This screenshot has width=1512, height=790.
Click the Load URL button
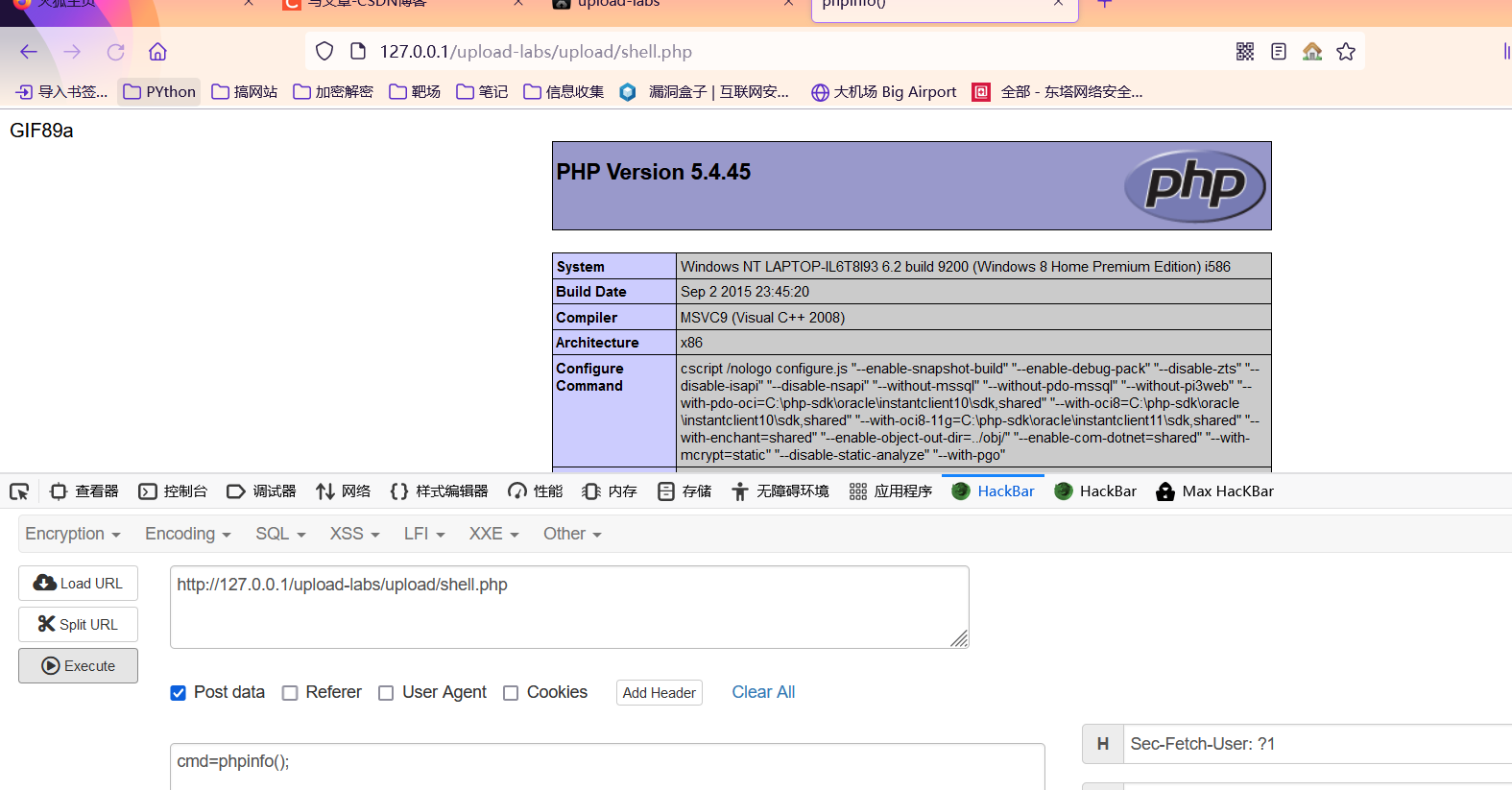(x=78, y=584)
